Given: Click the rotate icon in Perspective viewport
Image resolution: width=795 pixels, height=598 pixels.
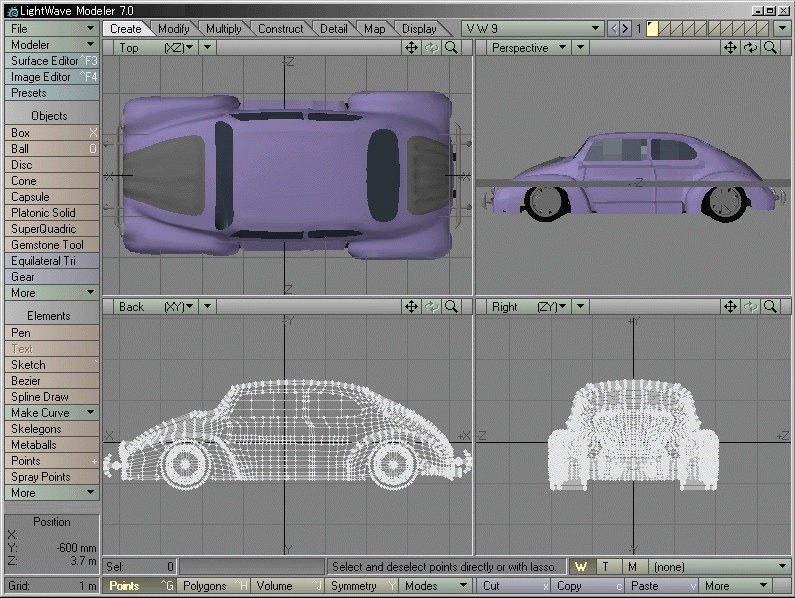Looking at the screenshot, I should point(751,47).
